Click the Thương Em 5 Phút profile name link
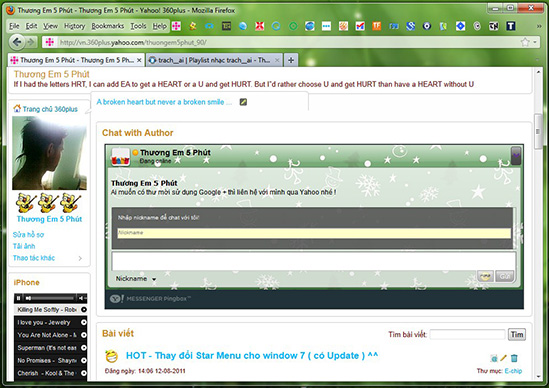This screenshot has width=549, height=388. point(49,219)
